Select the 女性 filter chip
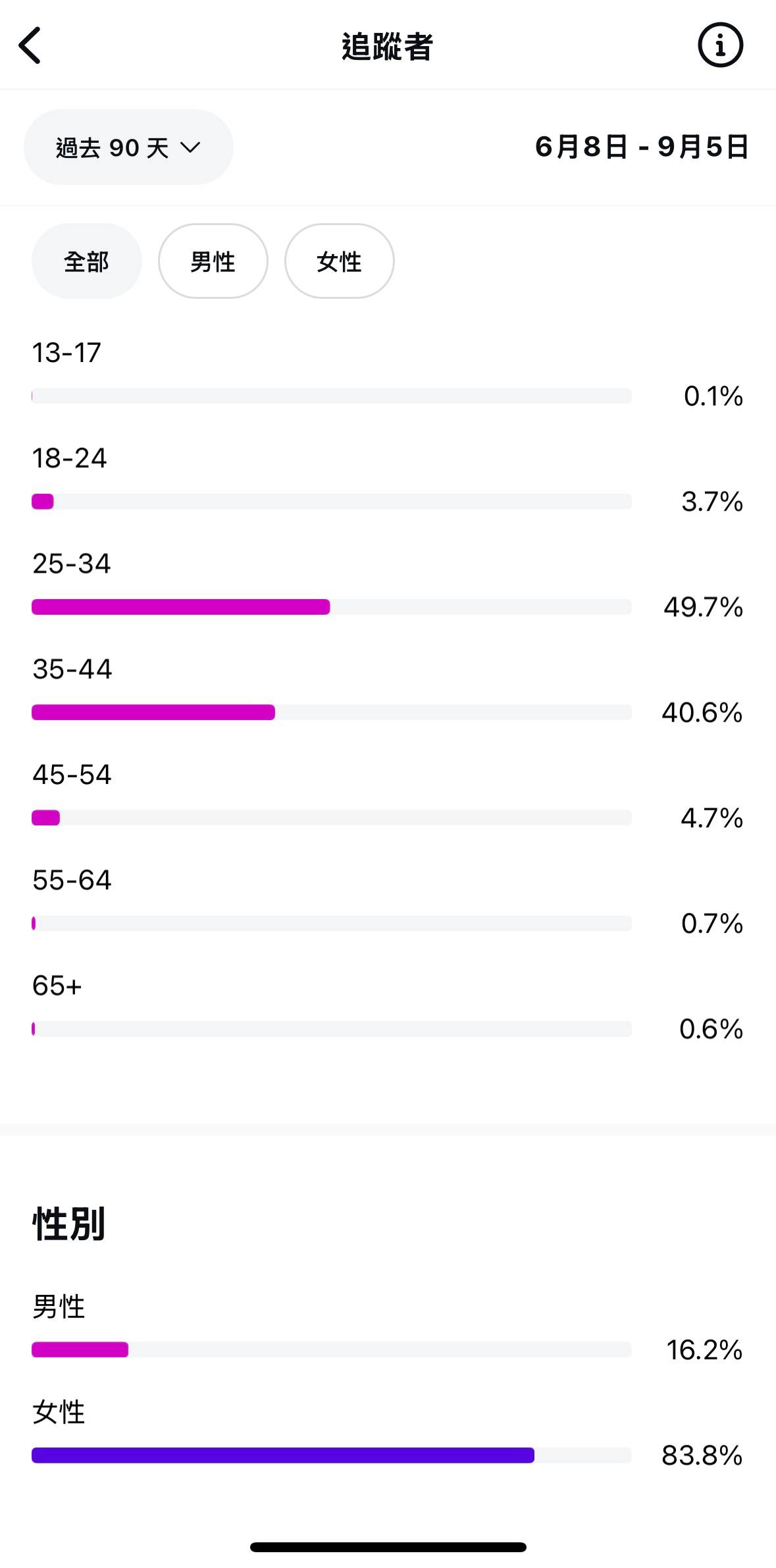 pos(339,261)
